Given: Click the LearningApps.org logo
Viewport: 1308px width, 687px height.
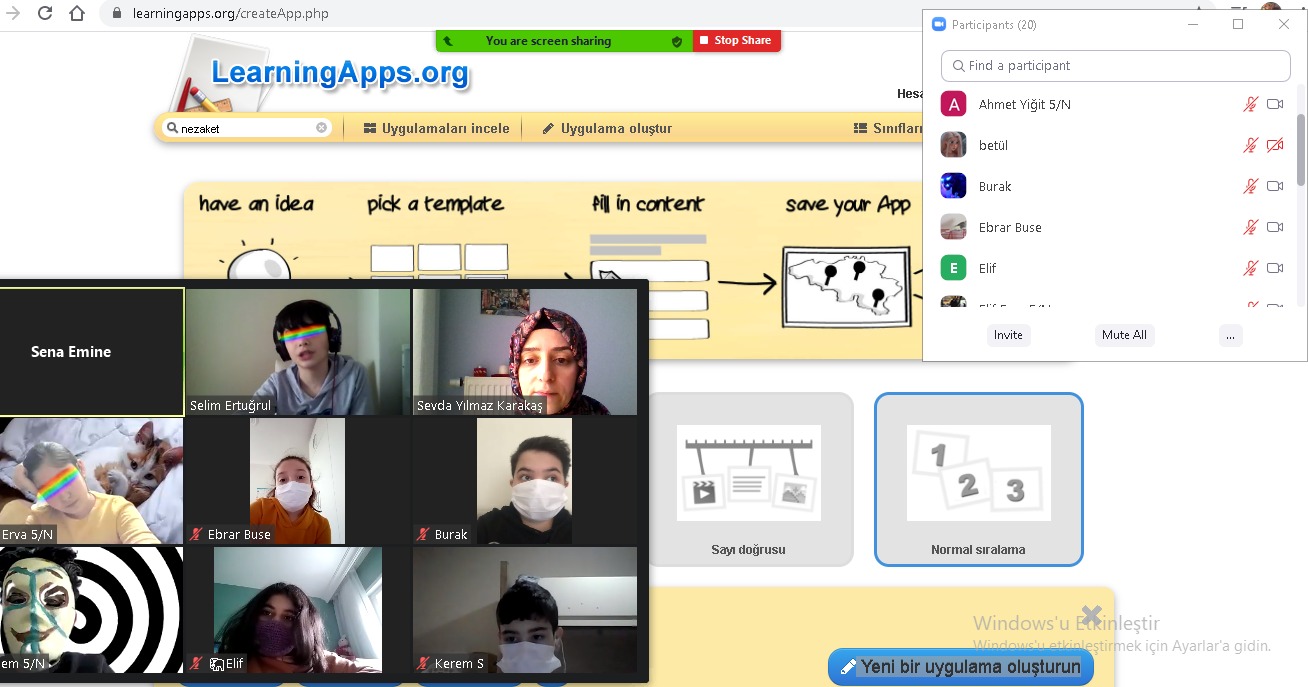Looking at the screenshot, I should point(339,72).
